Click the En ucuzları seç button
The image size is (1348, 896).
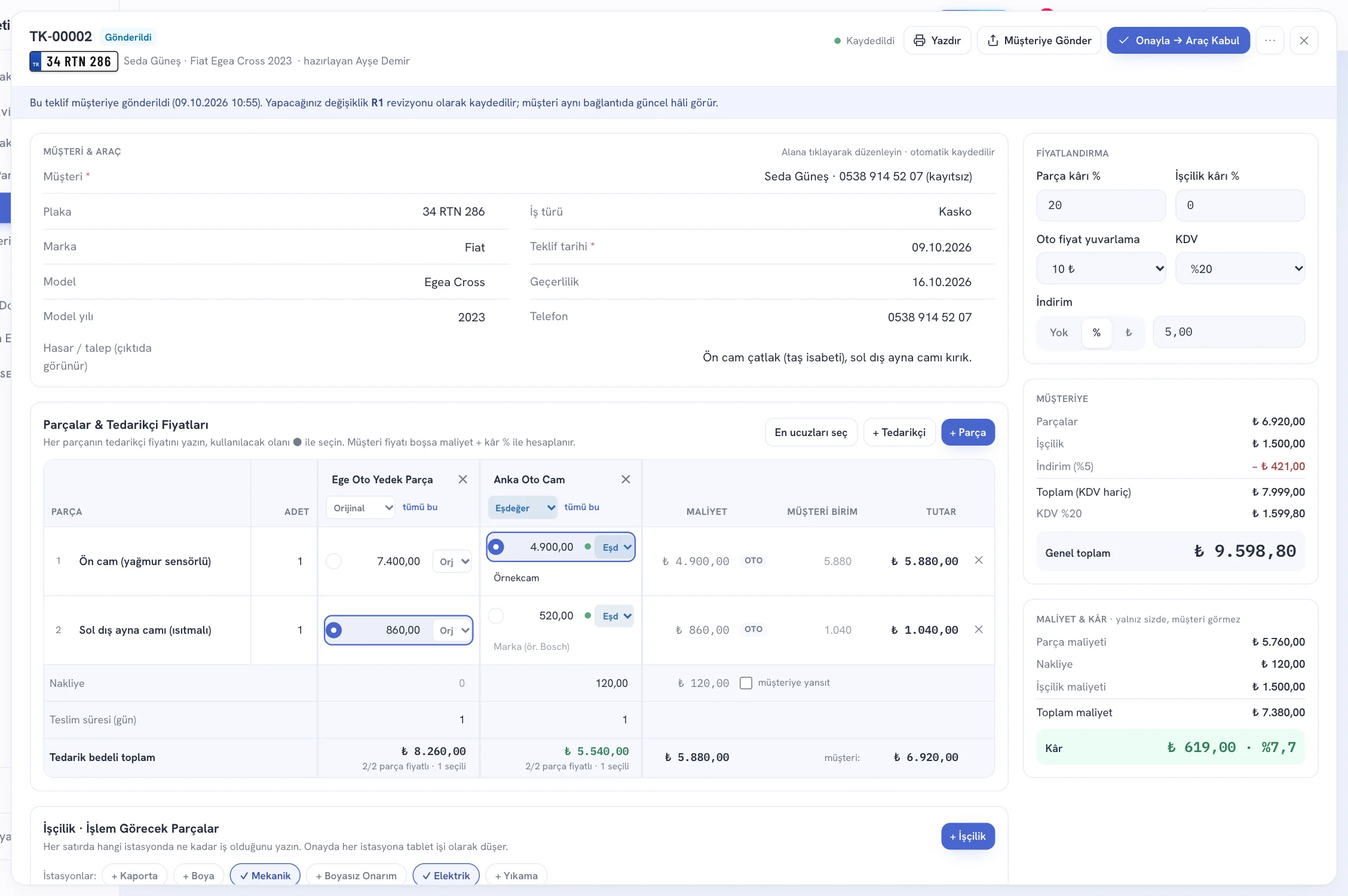click(x=811, y=432)
